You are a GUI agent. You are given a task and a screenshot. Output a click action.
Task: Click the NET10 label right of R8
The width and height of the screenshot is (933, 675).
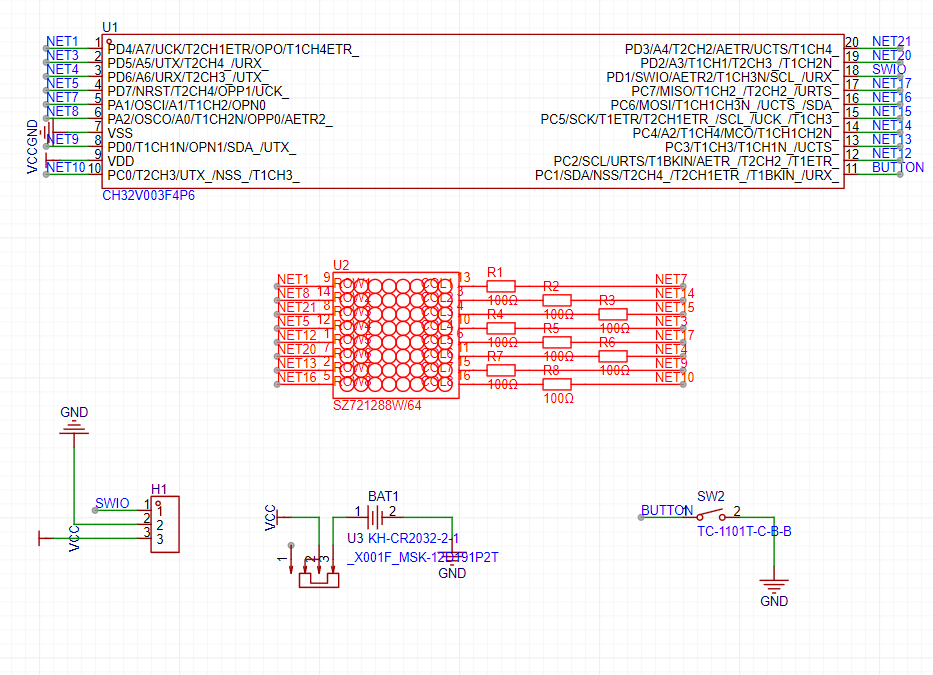675,377
